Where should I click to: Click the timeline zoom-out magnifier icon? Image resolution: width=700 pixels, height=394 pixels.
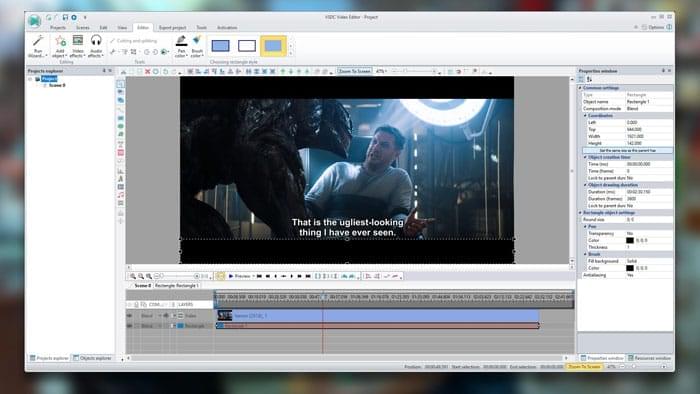(x=141, y=276)
